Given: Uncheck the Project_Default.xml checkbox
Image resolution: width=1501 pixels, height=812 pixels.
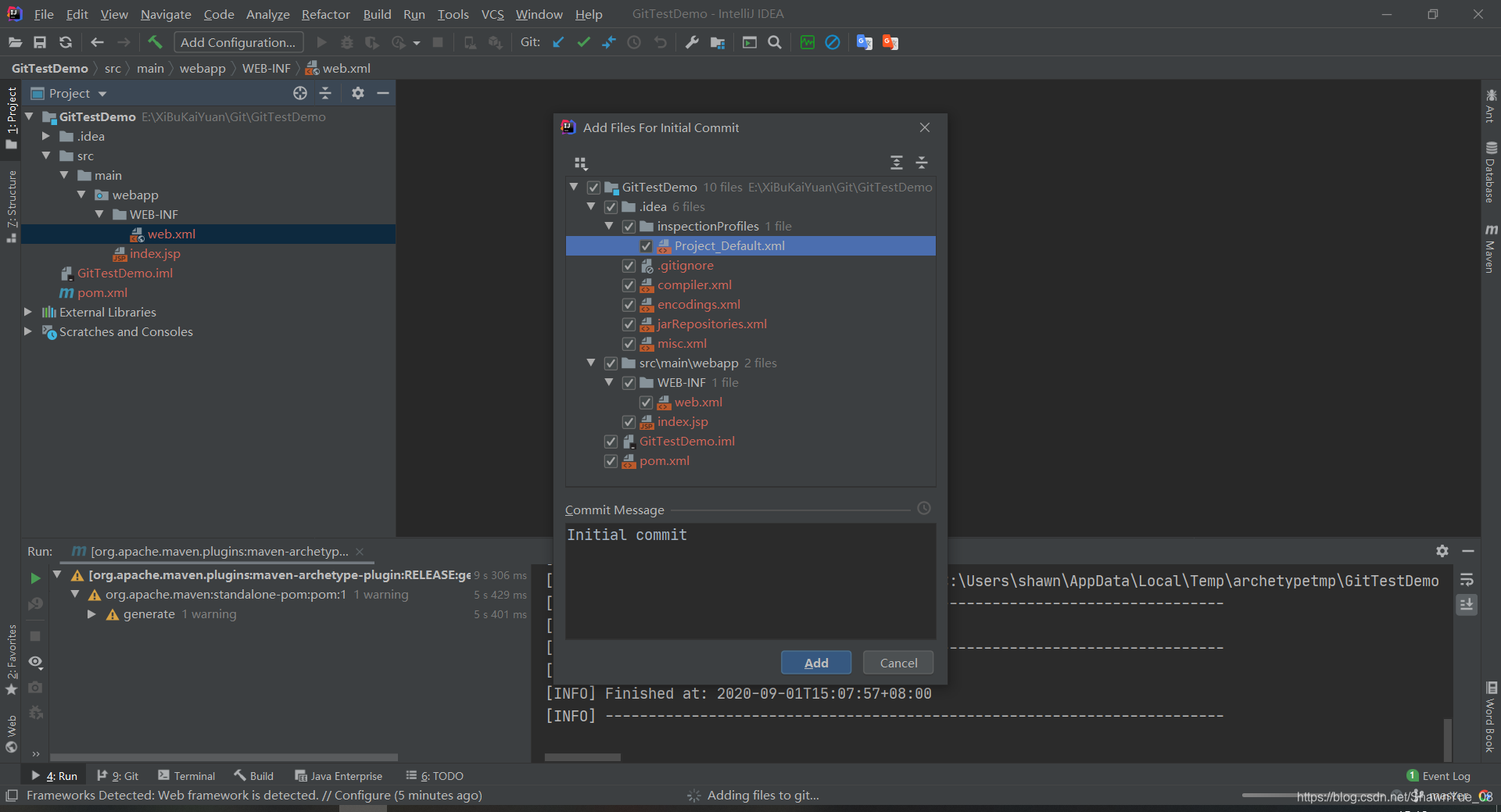Looking at the screenshot, I should click(x=647, y=246).
